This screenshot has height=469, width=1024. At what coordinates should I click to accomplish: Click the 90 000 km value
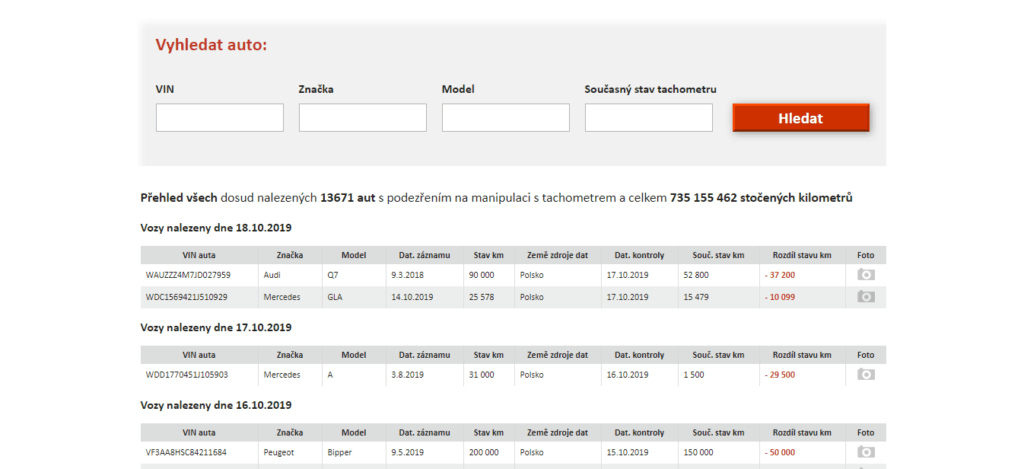(481, 275)
